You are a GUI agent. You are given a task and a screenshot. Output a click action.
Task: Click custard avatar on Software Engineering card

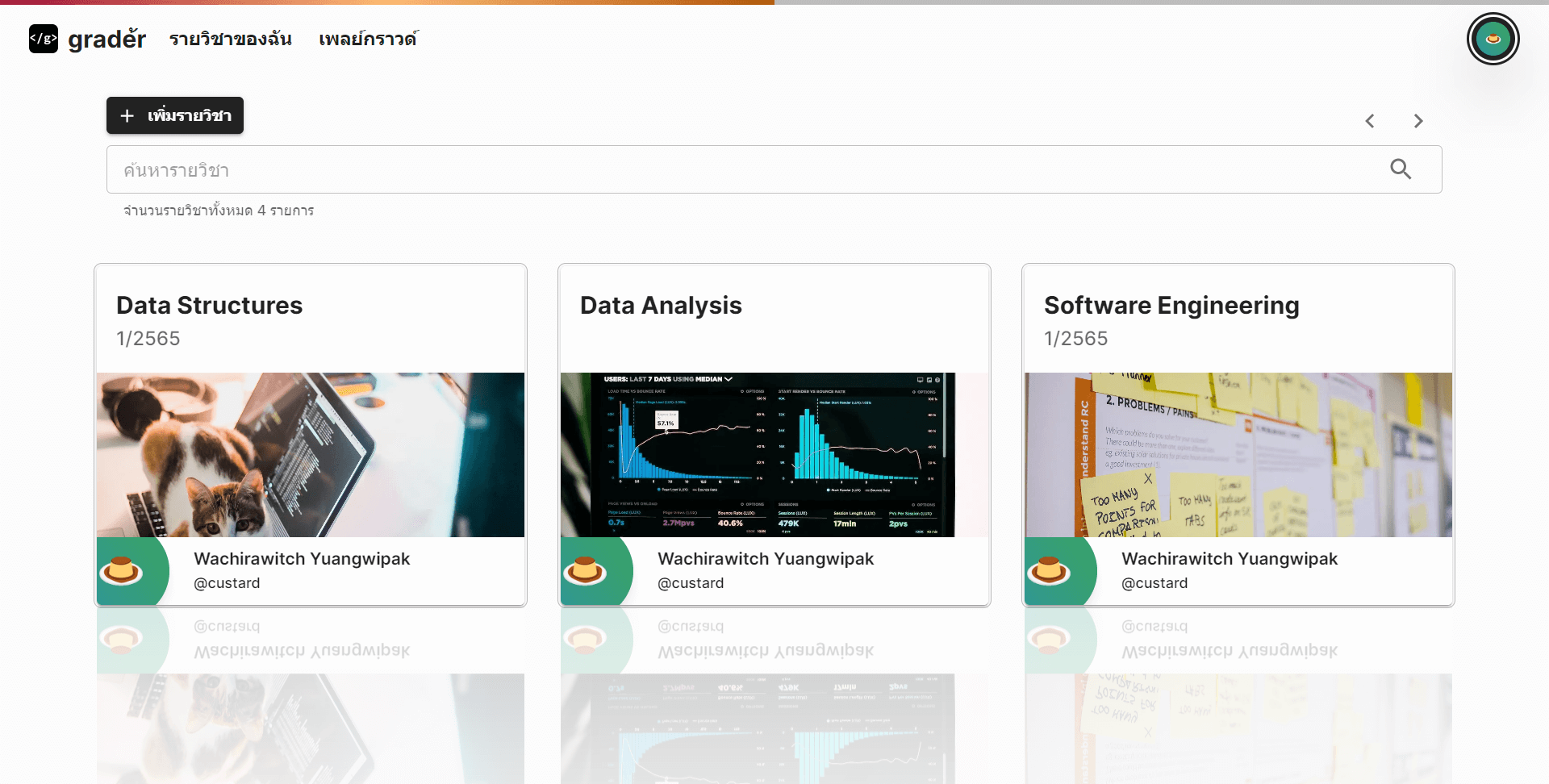tap(1050, 571)
